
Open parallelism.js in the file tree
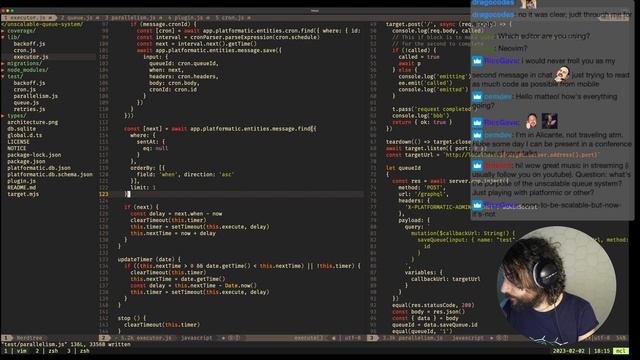(x=36, y=96)
